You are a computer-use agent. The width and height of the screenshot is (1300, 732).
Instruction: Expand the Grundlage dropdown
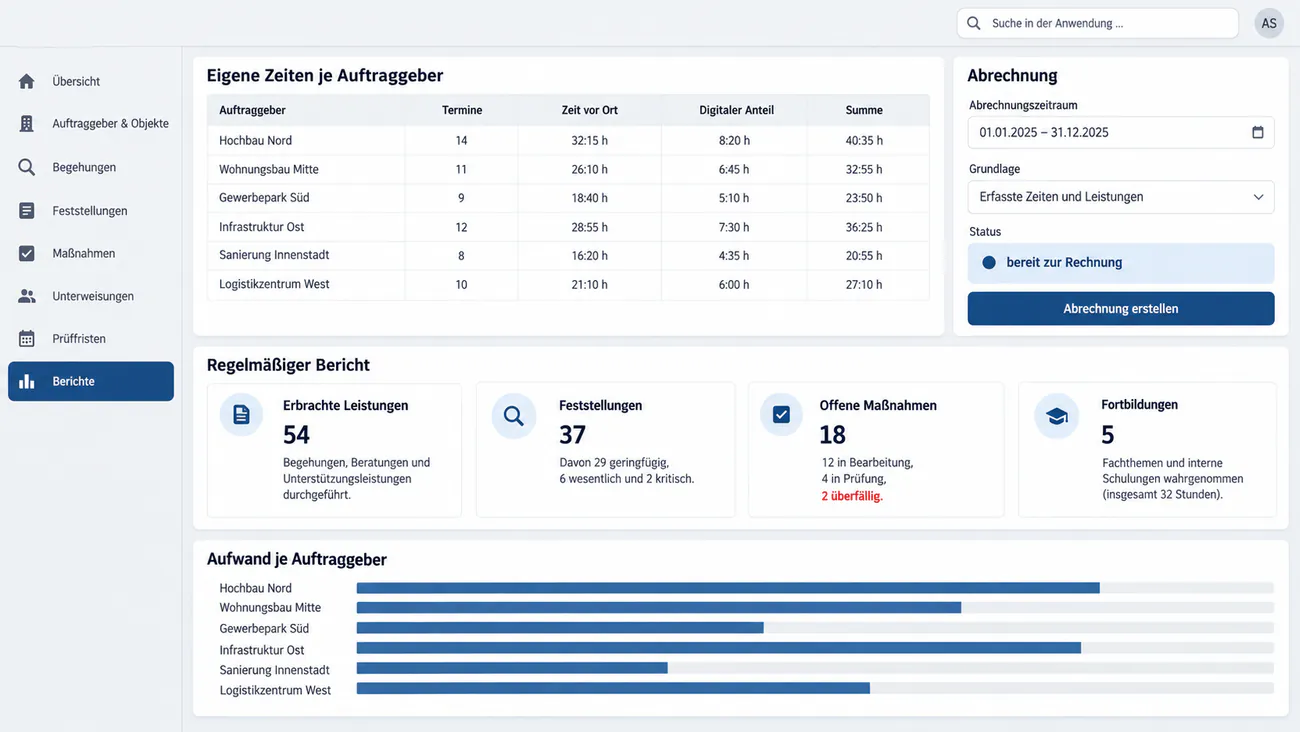[x=1121, y=197]
